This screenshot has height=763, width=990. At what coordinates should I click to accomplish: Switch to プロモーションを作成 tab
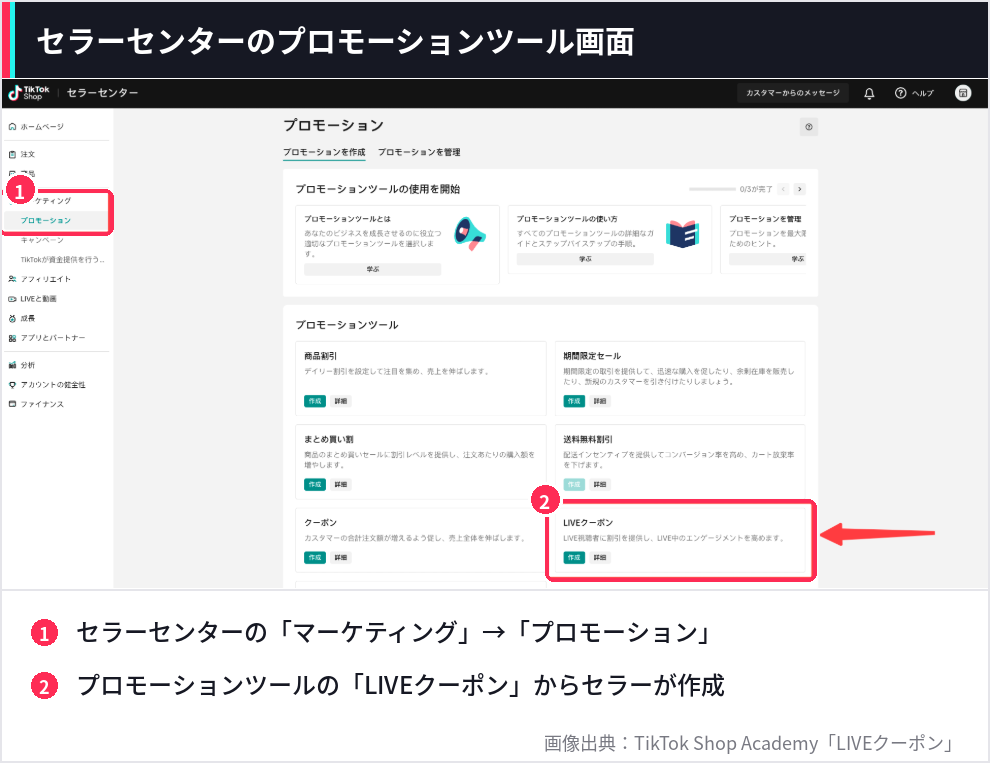click(x=324, y=152)
